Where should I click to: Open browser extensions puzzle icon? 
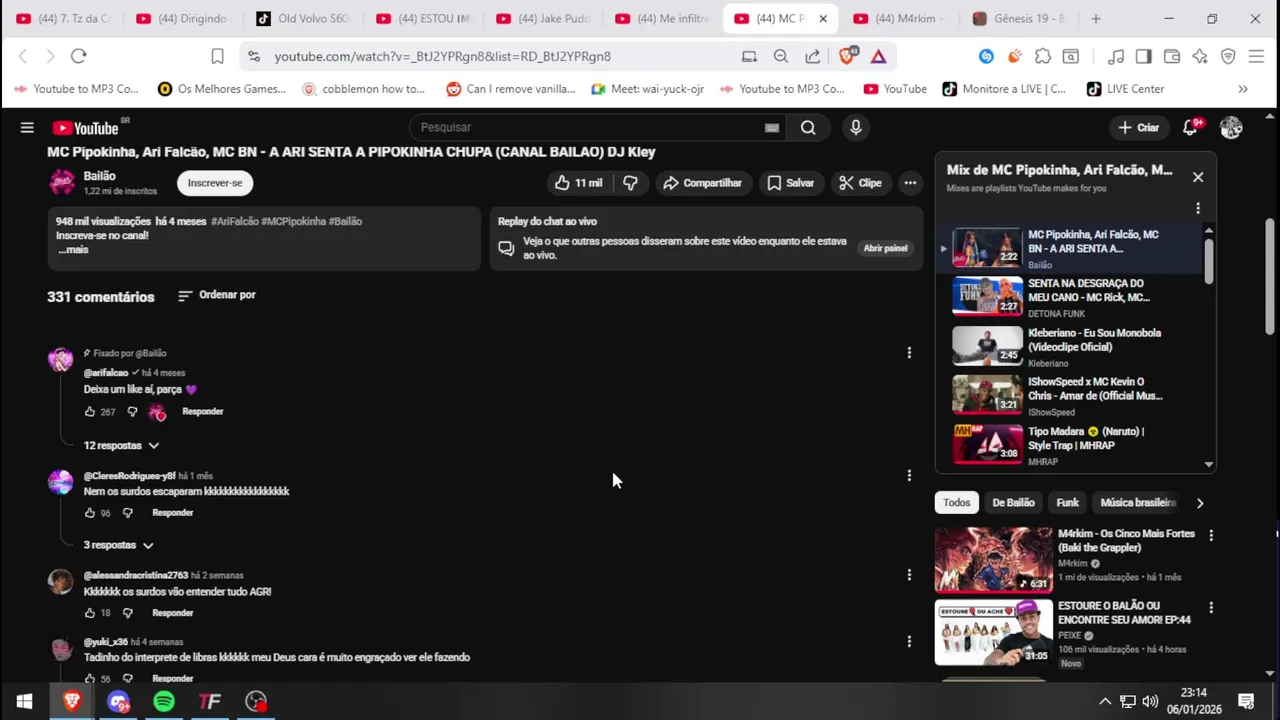[x=1043, y=57]
